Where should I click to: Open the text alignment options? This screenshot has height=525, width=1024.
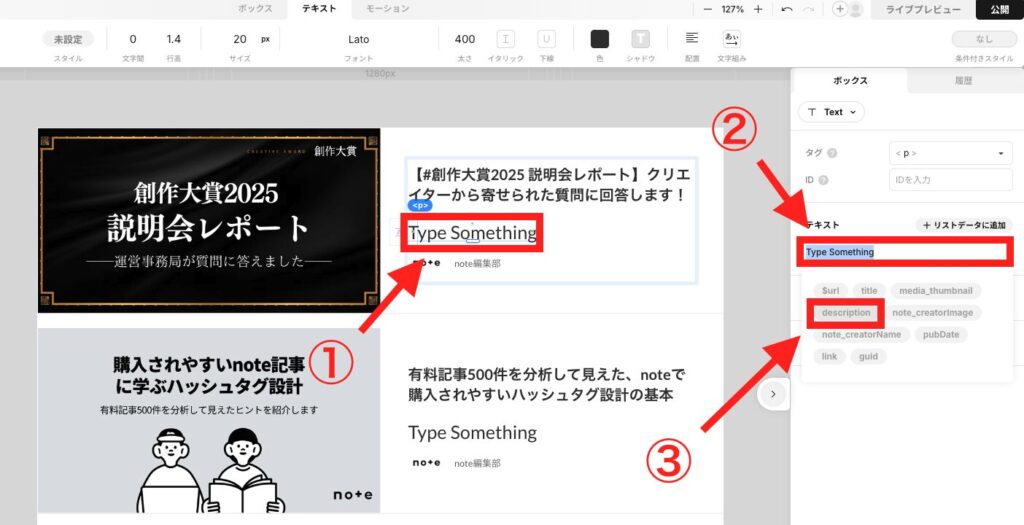point(692,39)
